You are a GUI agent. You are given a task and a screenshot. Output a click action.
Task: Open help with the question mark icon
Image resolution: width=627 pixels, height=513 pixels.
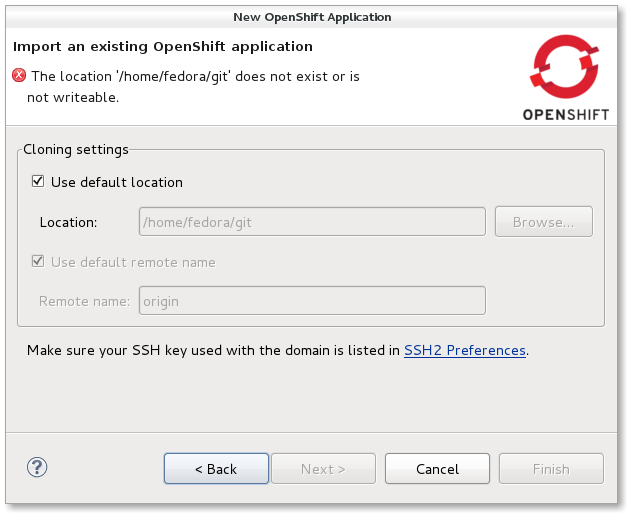click(x=37, y=467)
